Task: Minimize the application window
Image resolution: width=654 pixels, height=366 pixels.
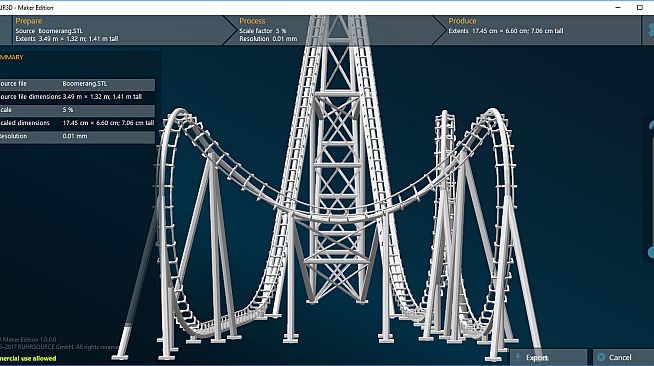Action: (x=618, y=8)
